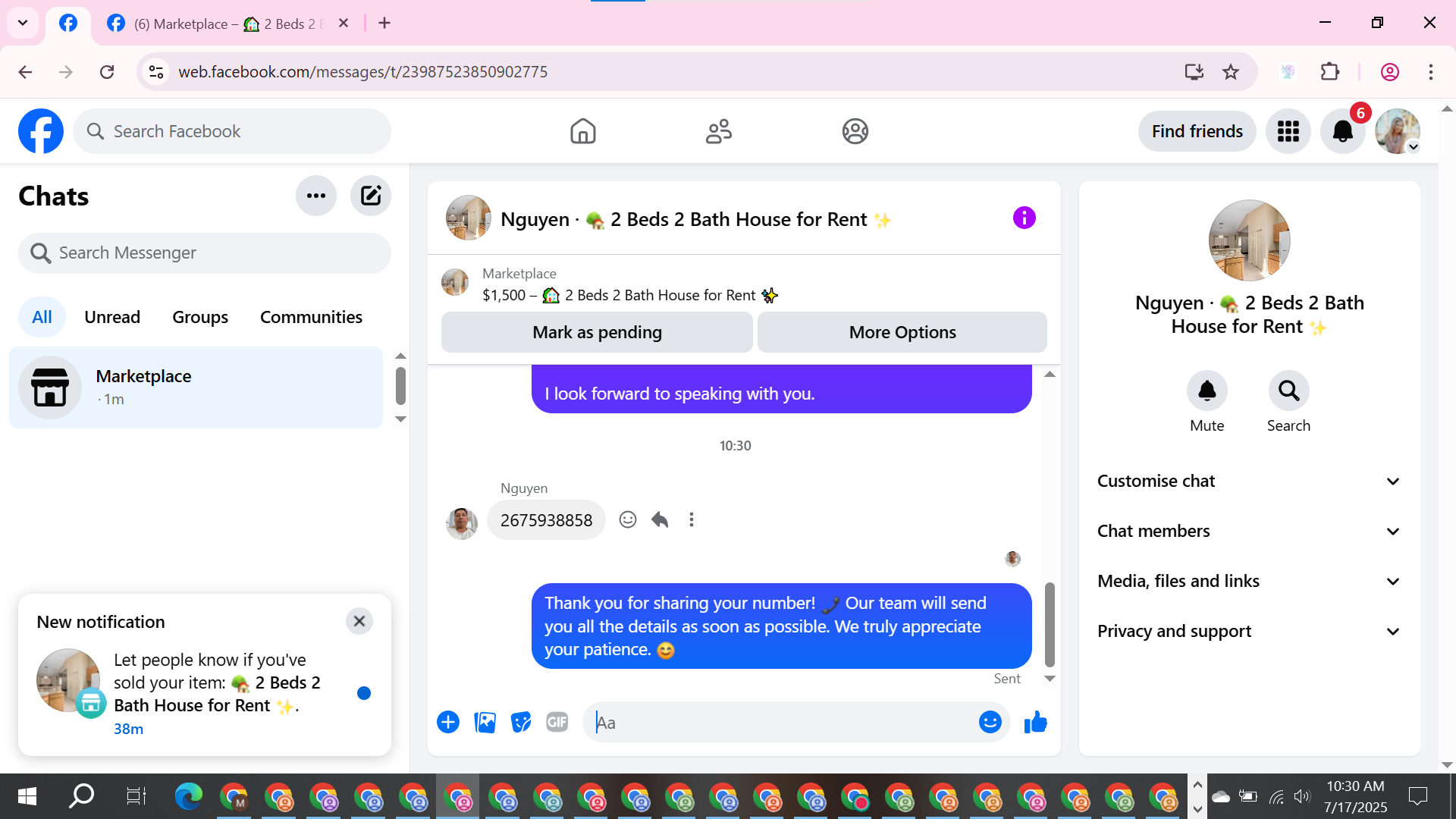Switch to the first pinned Facebook tab
Viewport: 1456px width, 819px height.
[68, 24]
